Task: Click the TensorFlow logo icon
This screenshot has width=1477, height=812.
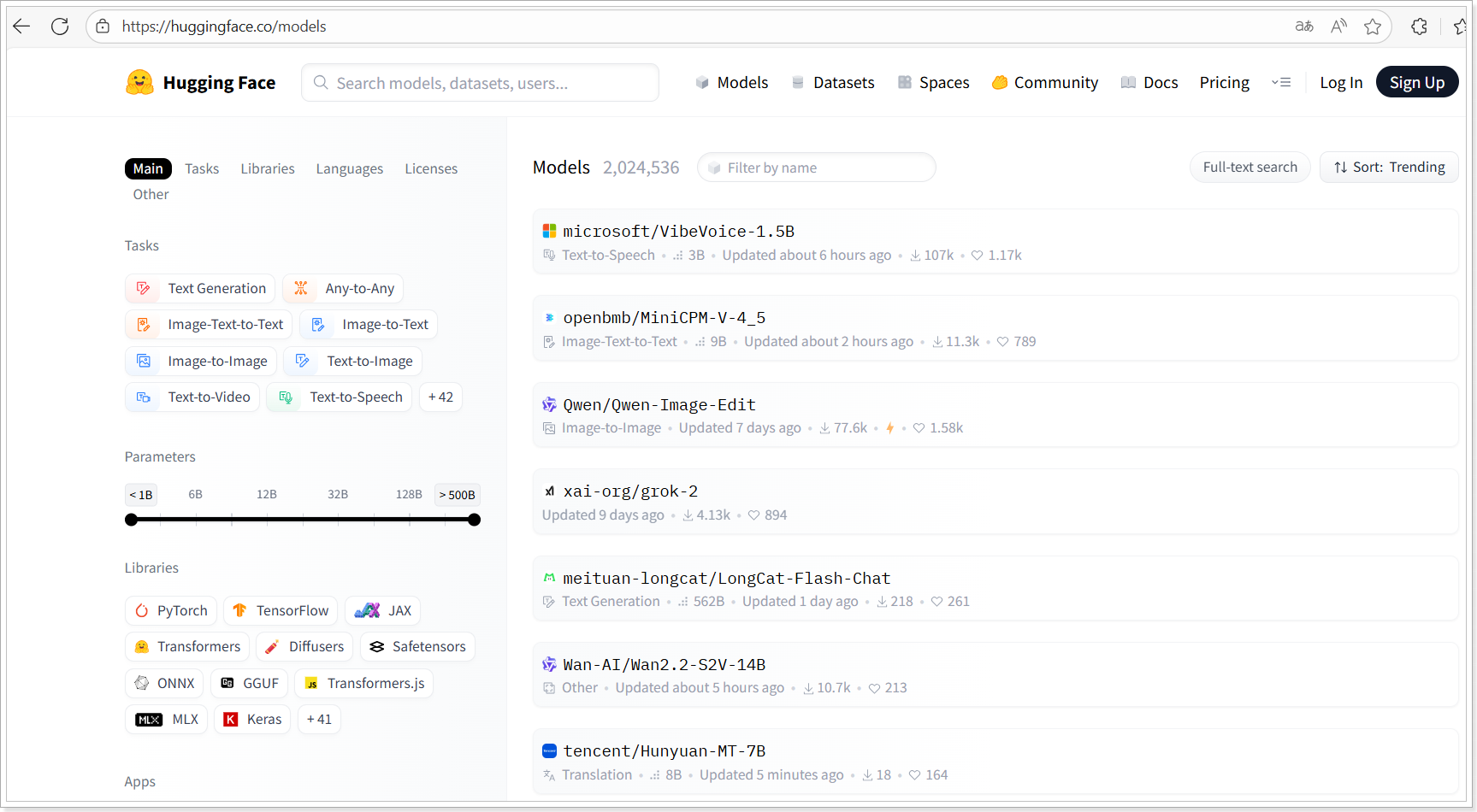Action: 239,610
